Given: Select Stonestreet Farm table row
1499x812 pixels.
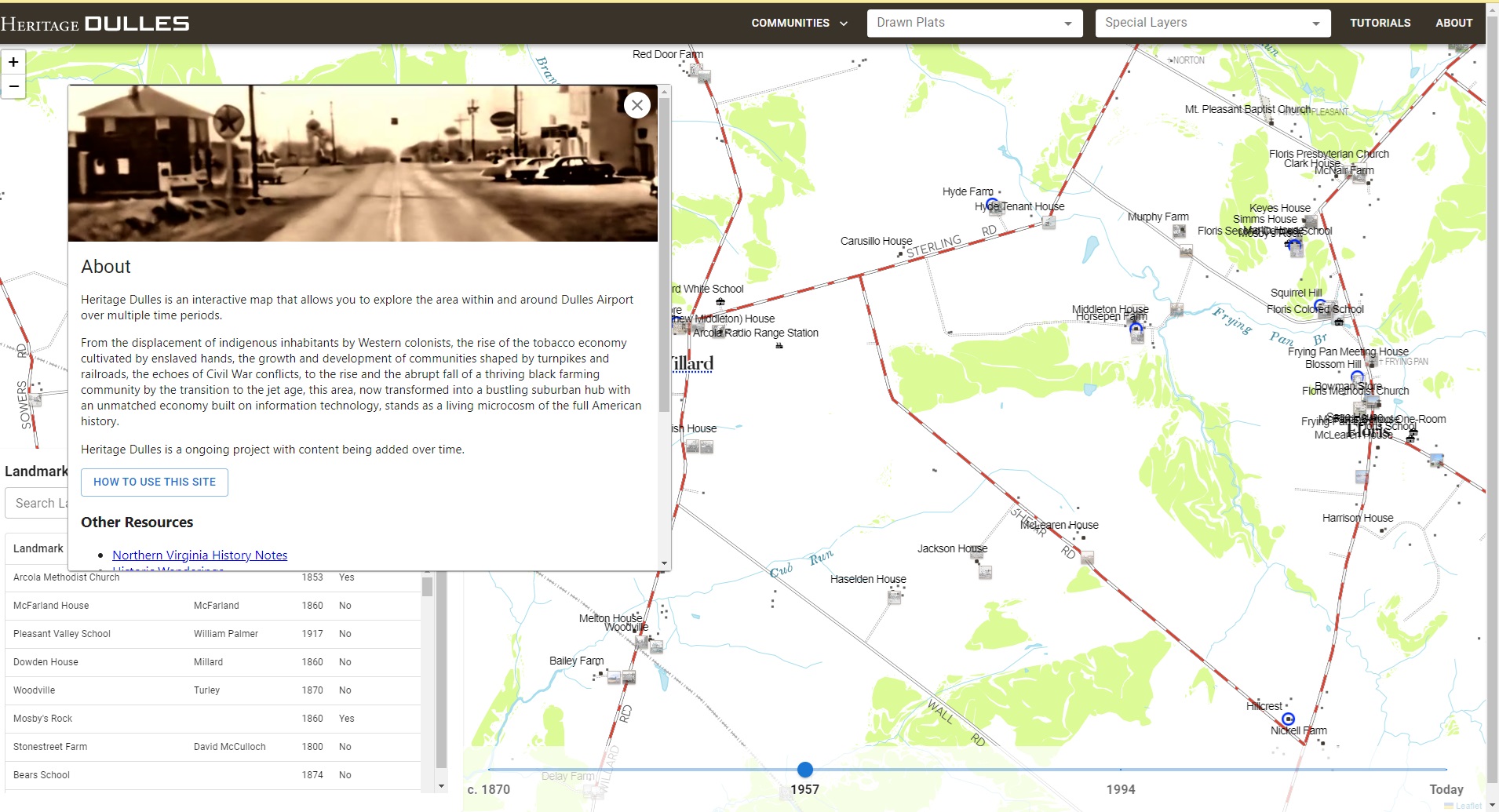Looking at the screenshot, I should [x=213, y=747].
